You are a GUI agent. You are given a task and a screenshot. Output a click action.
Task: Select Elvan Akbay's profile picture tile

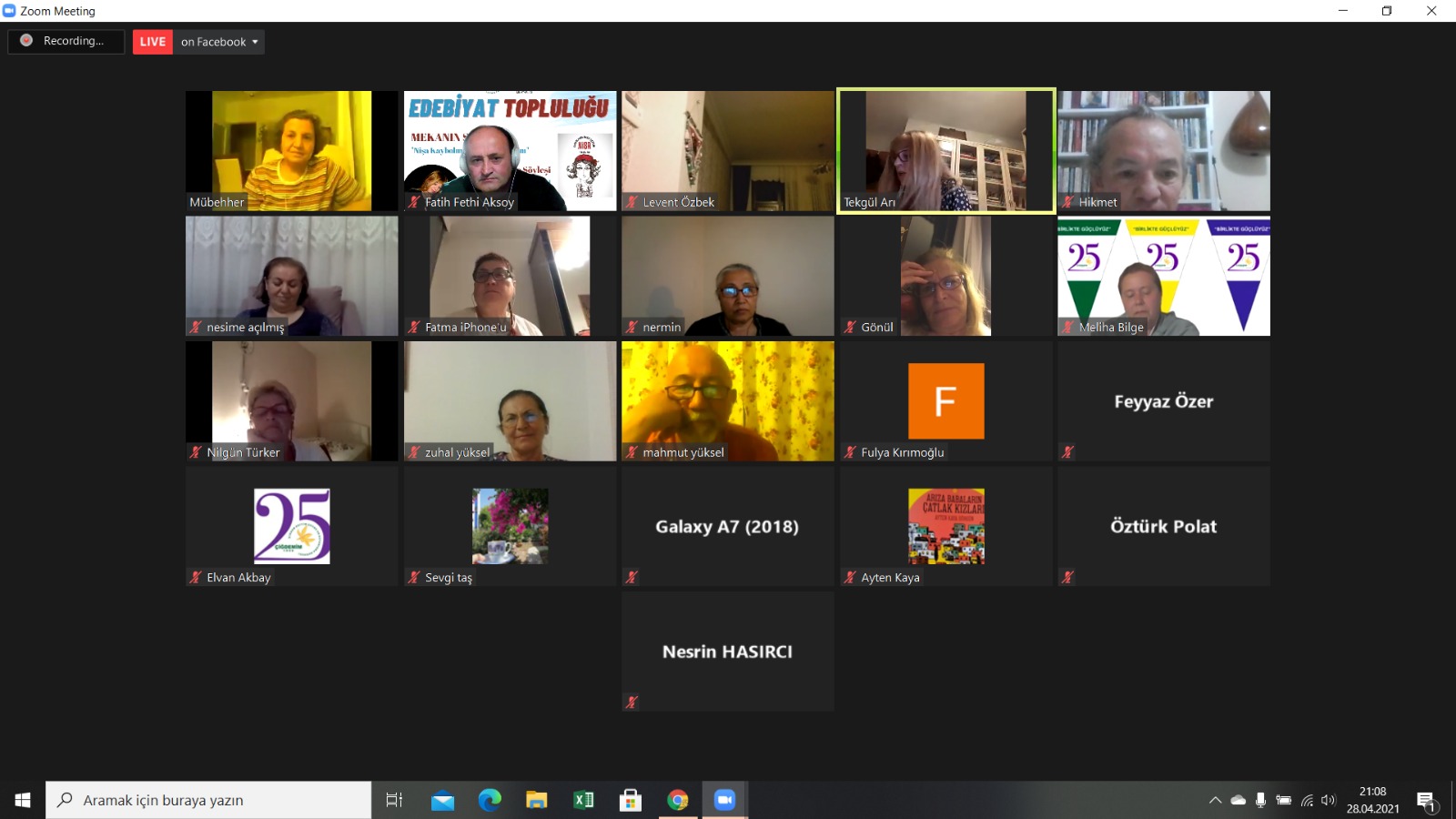(291, 526)
